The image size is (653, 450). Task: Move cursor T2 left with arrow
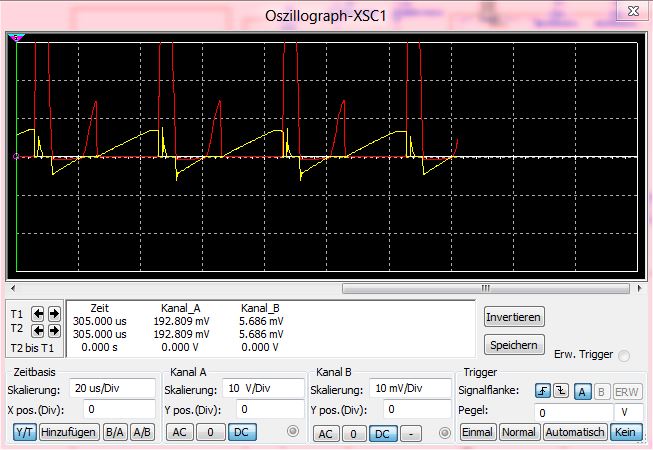point(38,331)
